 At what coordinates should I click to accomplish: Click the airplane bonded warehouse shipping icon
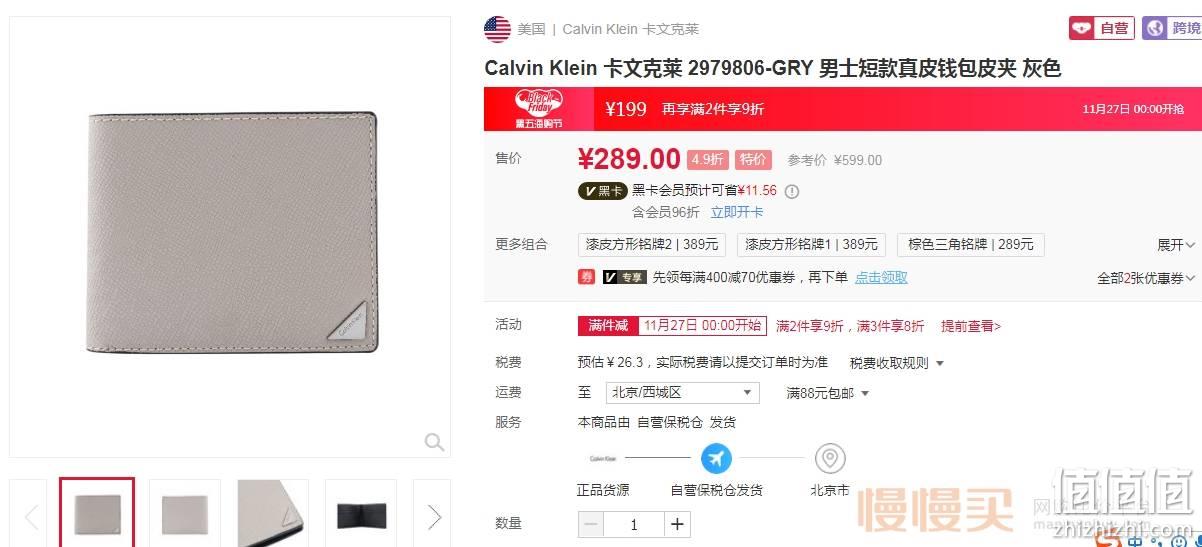tap(715, 459)
